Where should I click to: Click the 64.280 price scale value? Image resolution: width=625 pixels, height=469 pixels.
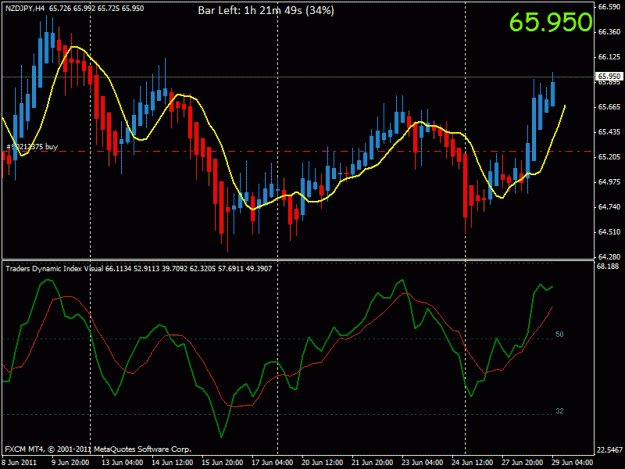[x=609, y=257]
